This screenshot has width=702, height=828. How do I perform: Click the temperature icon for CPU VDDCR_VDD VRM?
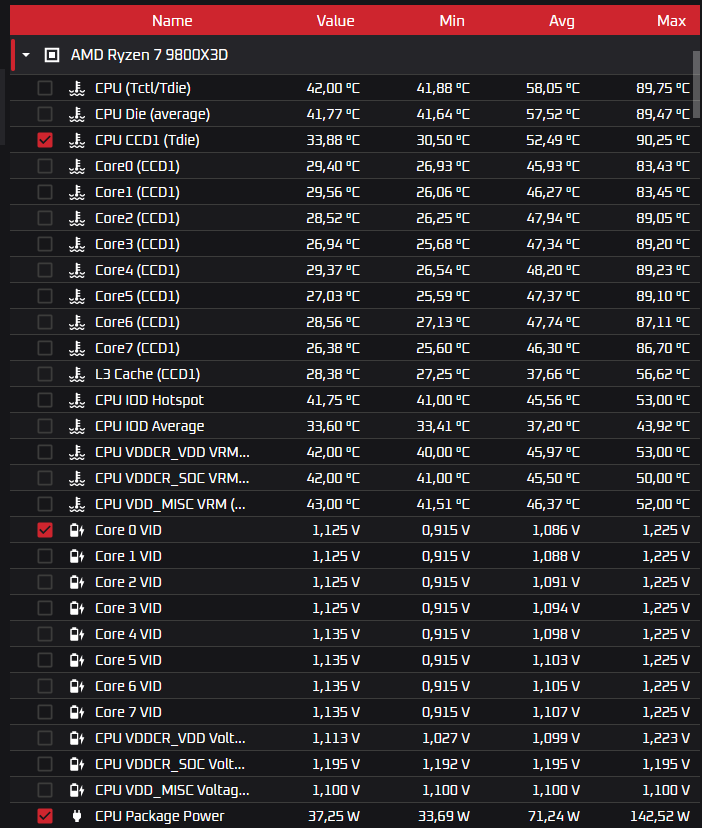[77, 452]
